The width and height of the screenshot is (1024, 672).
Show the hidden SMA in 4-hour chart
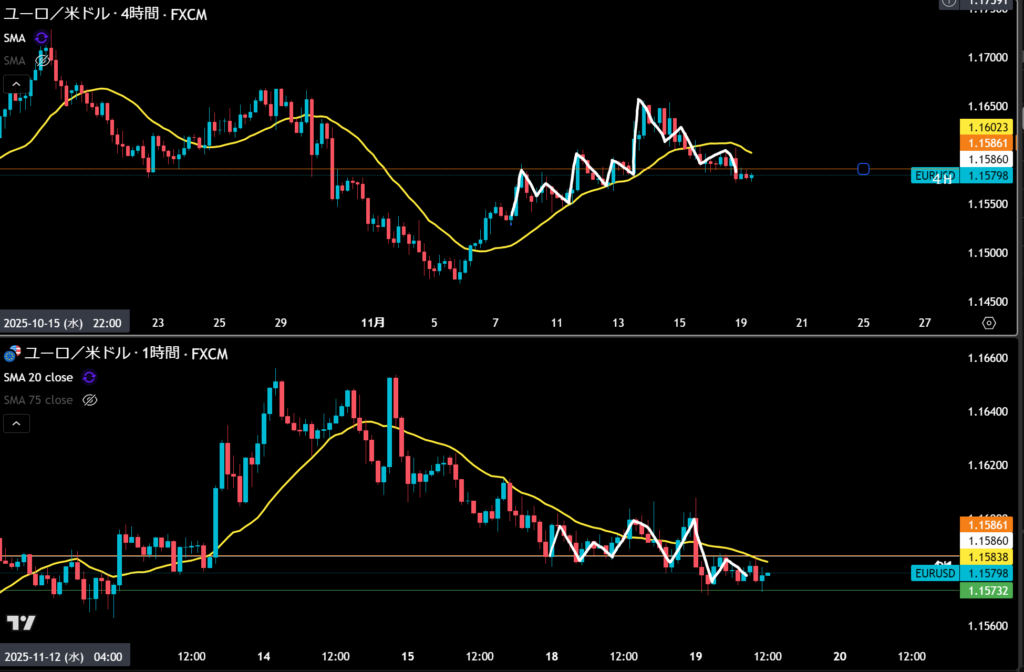point(42,60)
